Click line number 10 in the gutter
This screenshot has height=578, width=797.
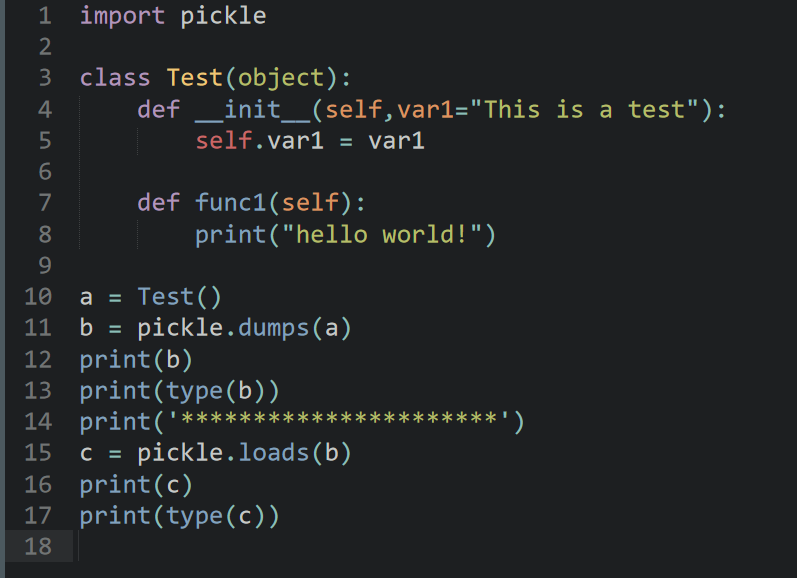[x=36, y=296]
